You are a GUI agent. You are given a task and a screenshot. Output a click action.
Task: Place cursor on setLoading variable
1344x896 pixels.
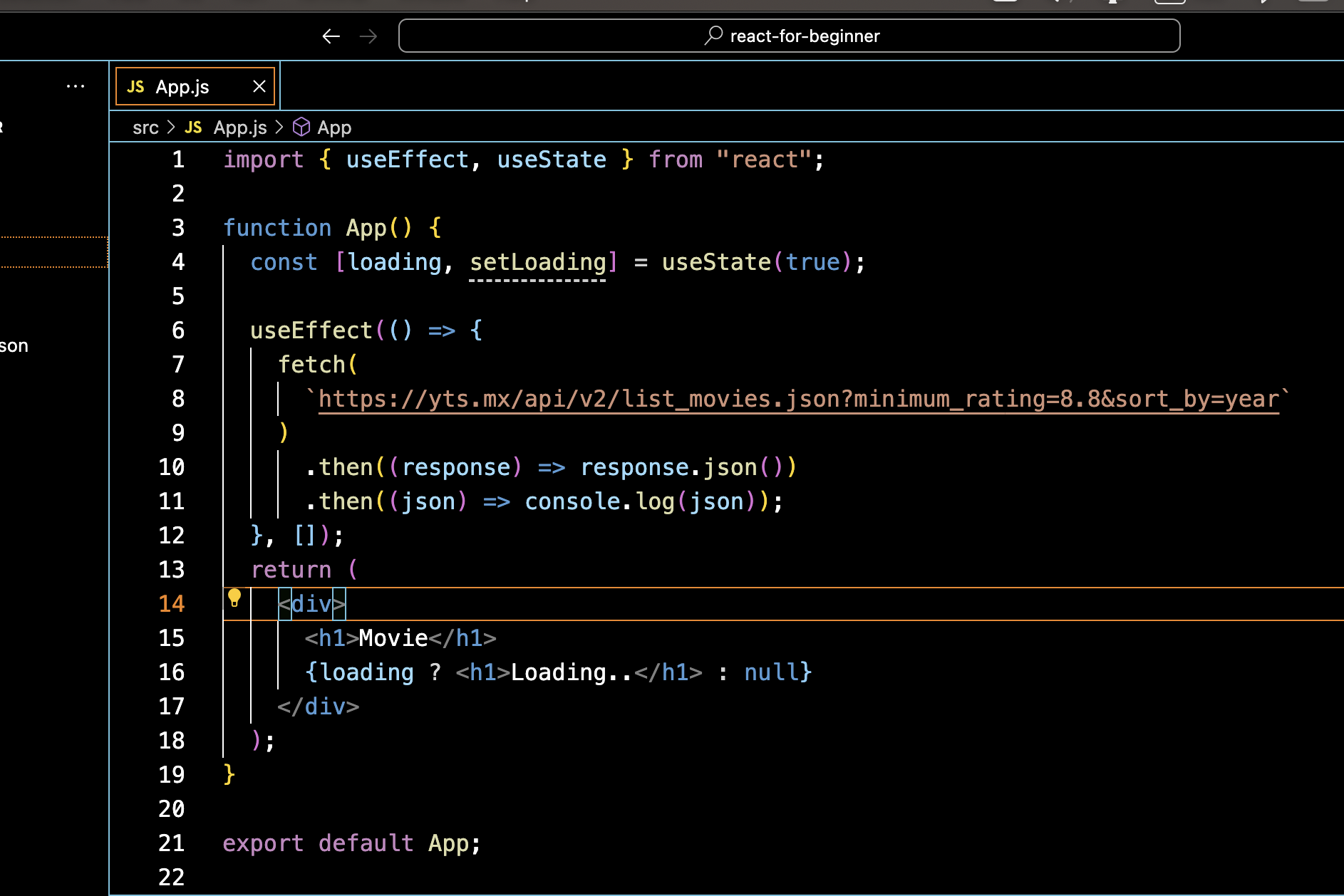538,262
